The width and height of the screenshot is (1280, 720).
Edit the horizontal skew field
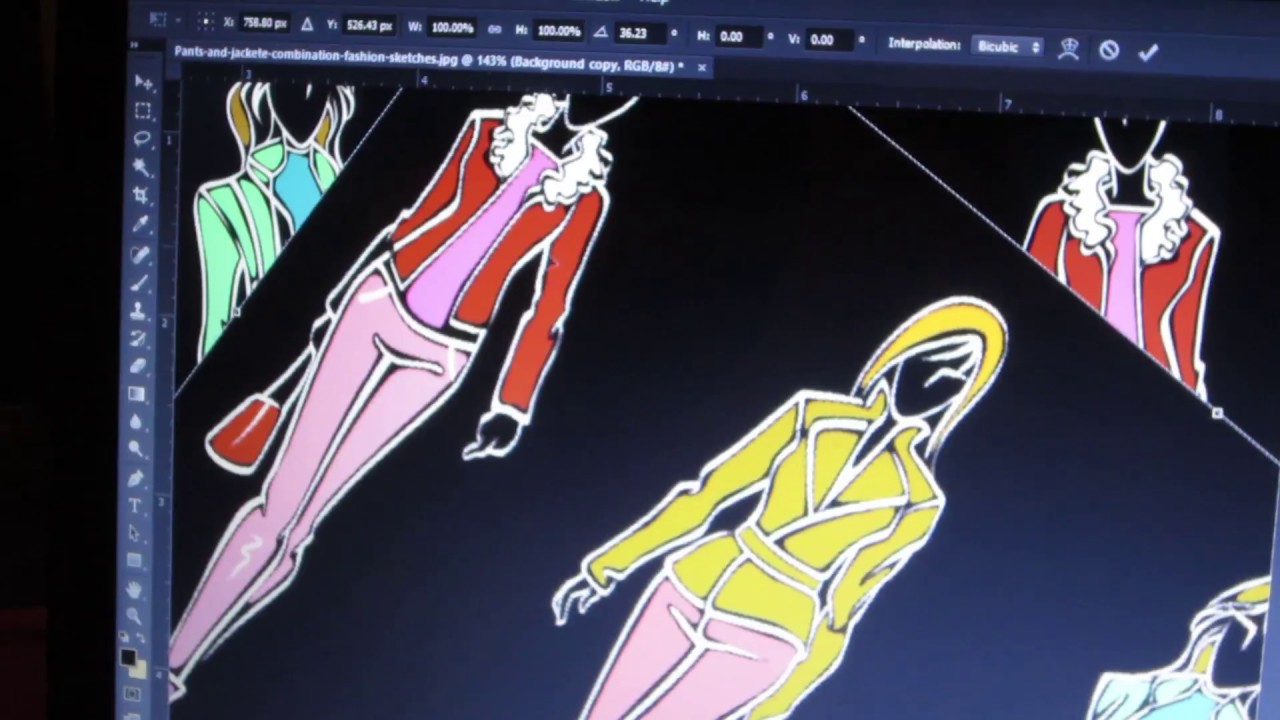click(737, 36)
